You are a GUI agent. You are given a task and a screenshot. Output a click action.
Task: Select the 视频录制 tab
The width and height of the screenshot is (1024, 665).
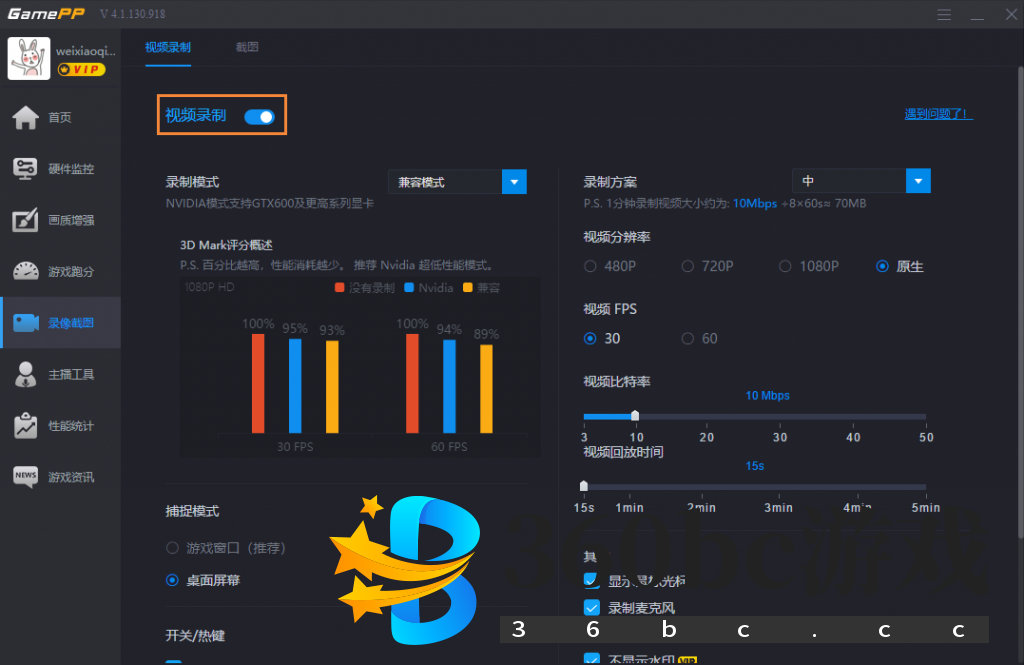(168, 46)
